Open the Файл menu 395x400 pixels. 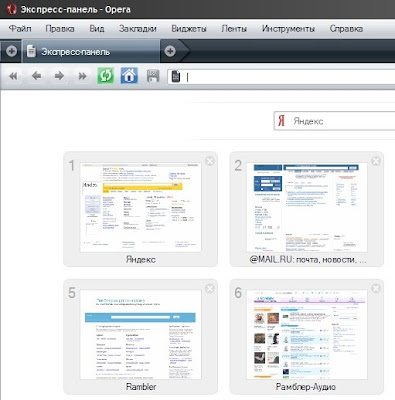coord(20,29)
